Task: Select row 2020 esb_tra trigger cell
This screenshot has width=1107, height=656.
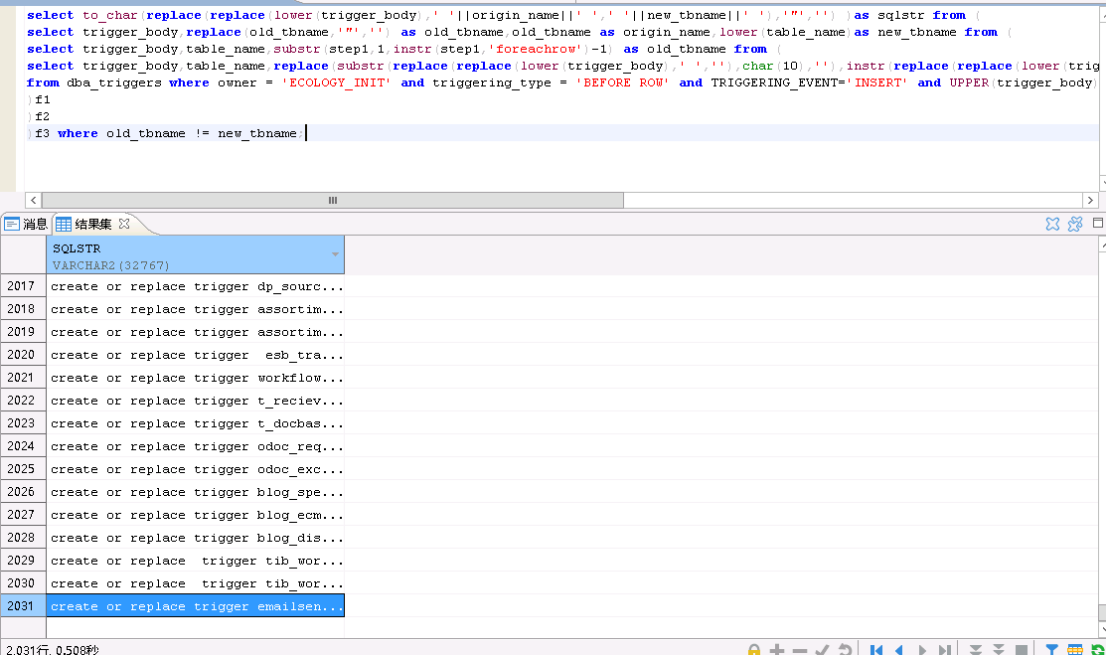Action: tap(196, 355)
